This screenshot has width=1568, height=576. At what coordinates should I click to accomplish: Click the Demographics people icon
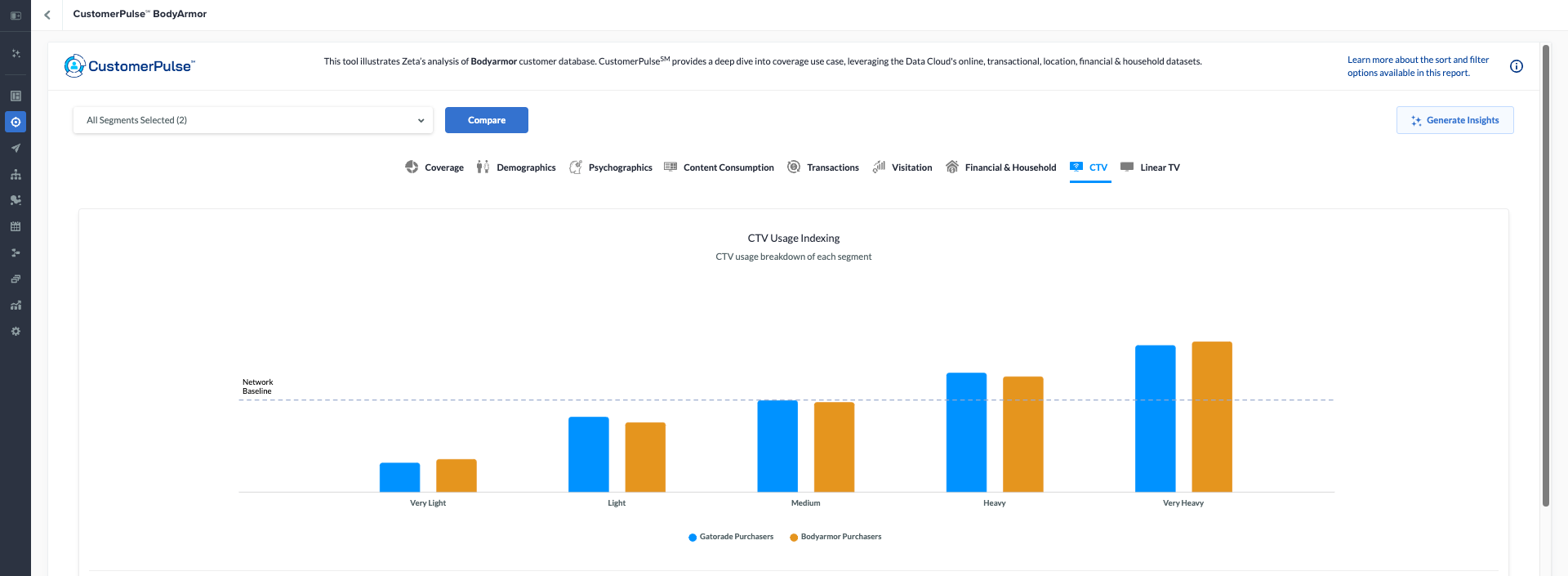pyautogui.click(x=483, y=167)
